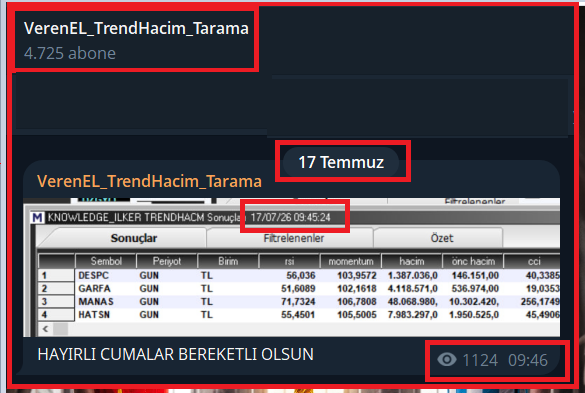Switch to the Filtrelenenler tab
Viewport: 585px width, 393px height.
pos(294,238)
